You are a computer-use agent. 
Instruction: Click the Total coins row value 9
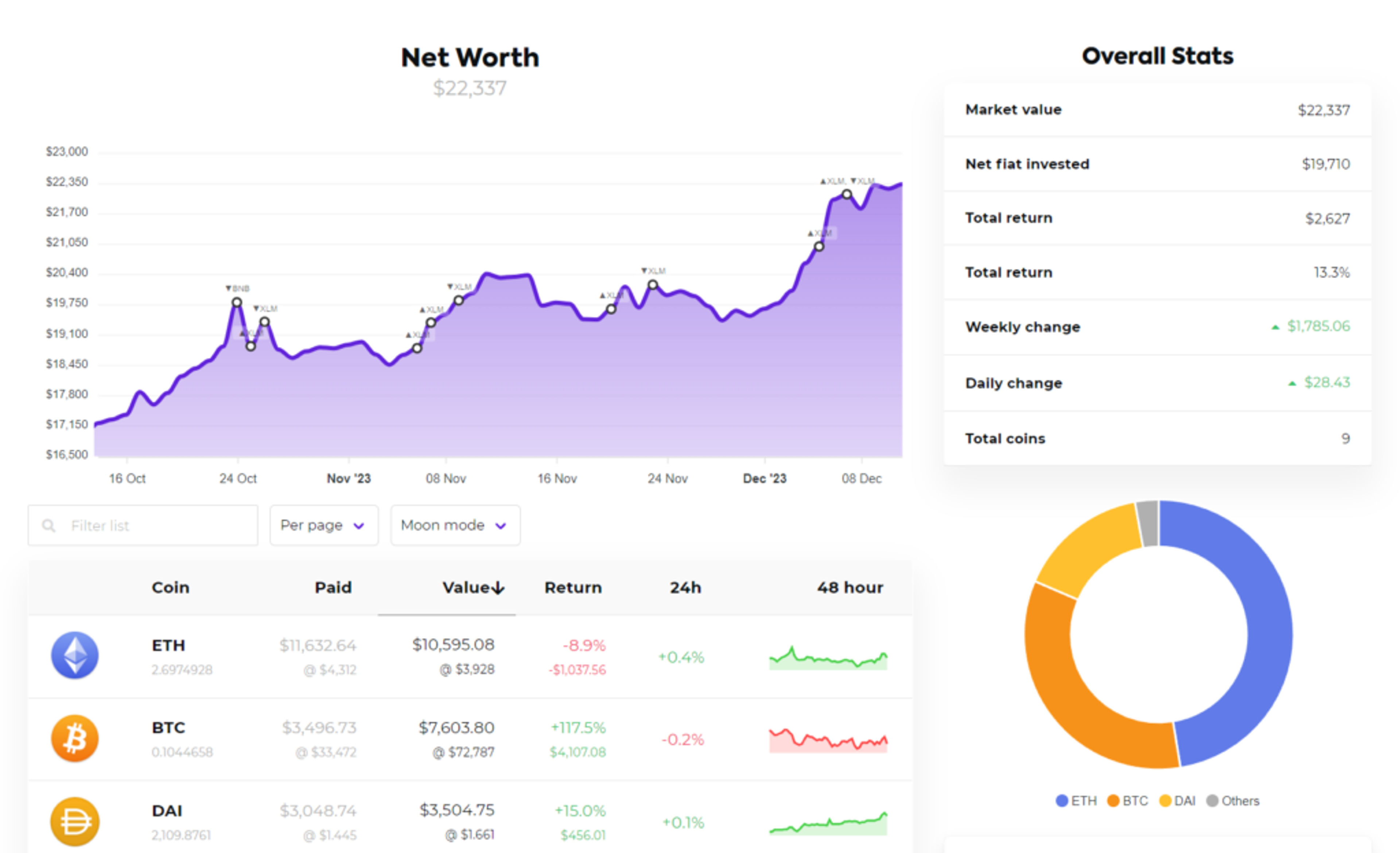(x=1345, y=439)
